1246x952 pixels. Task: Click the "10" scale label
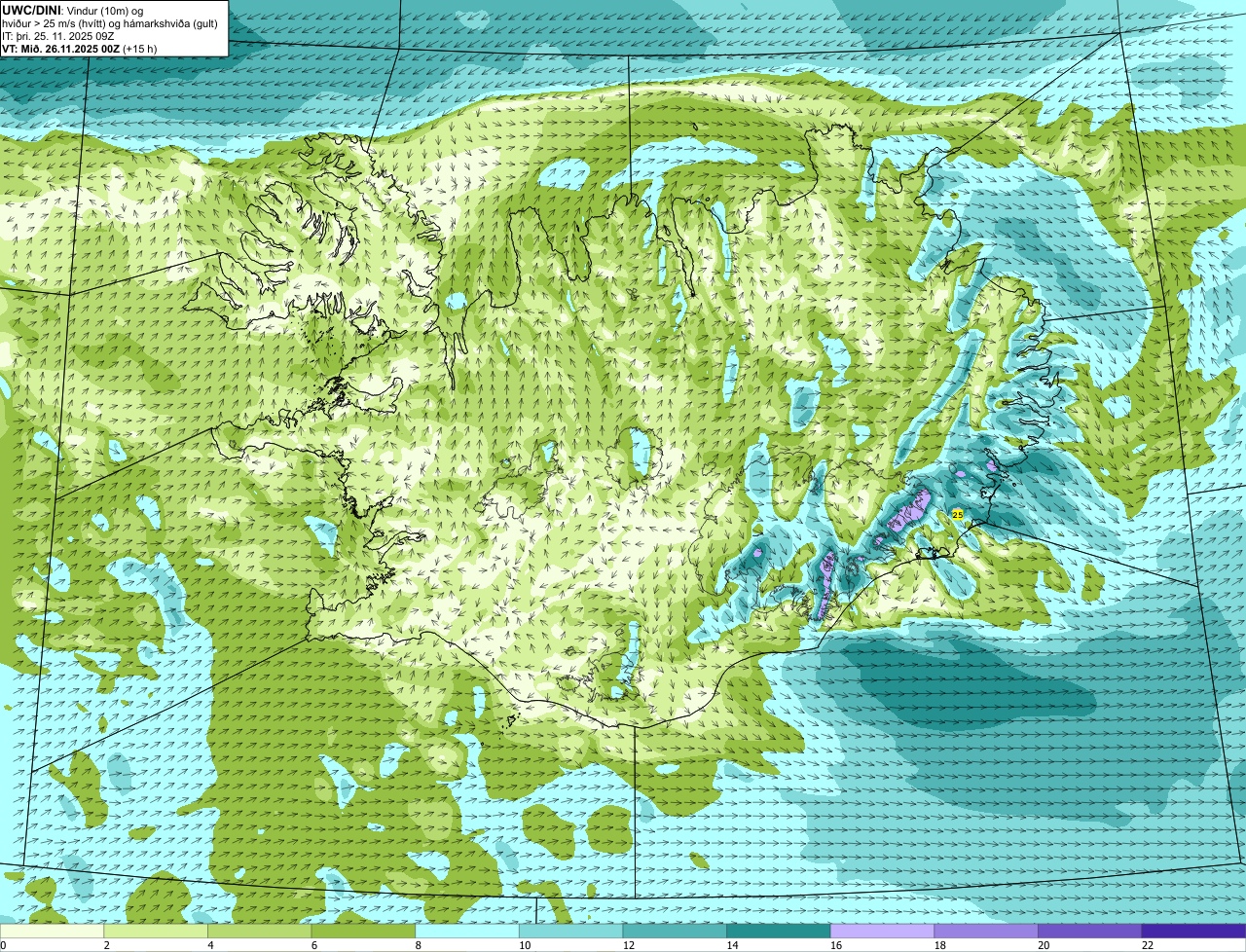525,945
